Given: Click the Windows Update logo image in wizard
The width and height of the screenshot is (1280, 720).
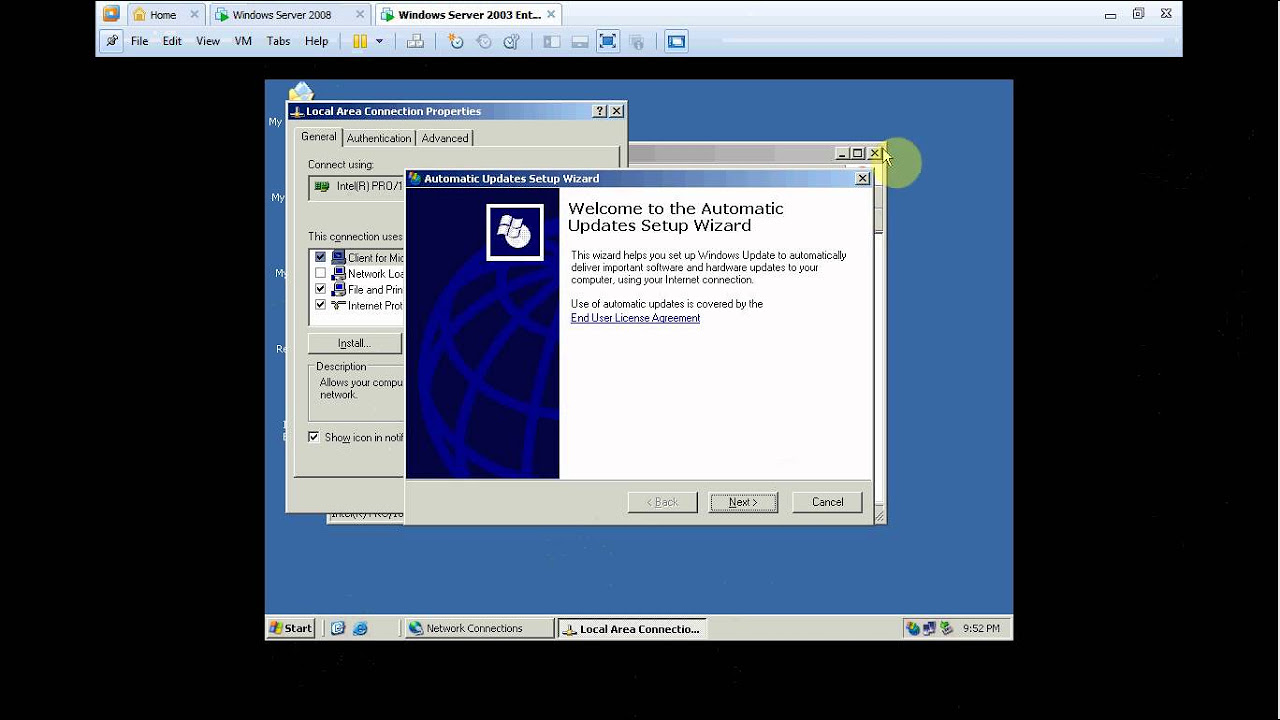Looking at the screenshot, I should point(515,232).
